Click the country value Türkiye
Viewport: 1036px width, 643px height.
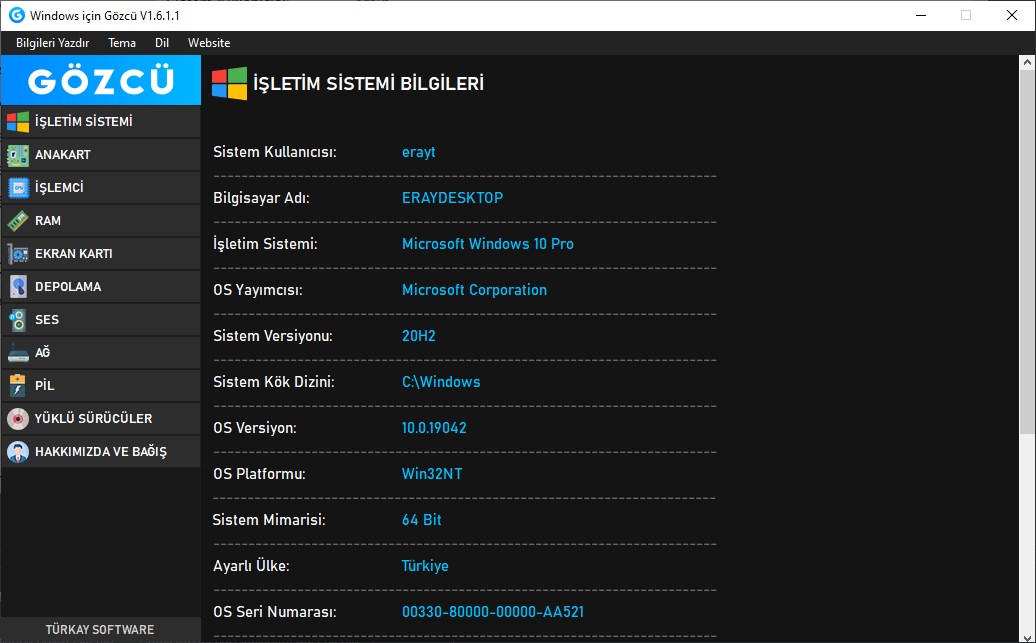[425, 566]
